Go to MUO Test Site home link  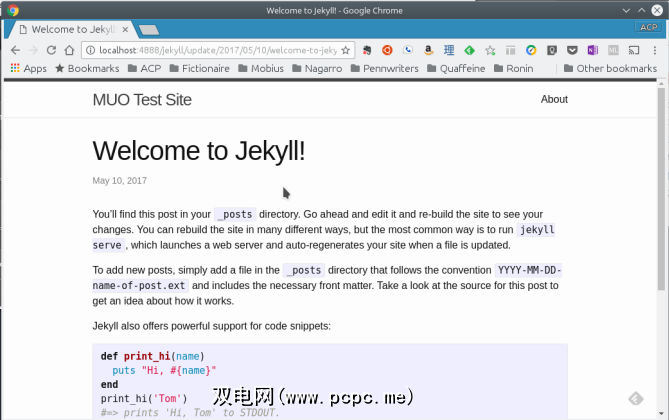142,100
